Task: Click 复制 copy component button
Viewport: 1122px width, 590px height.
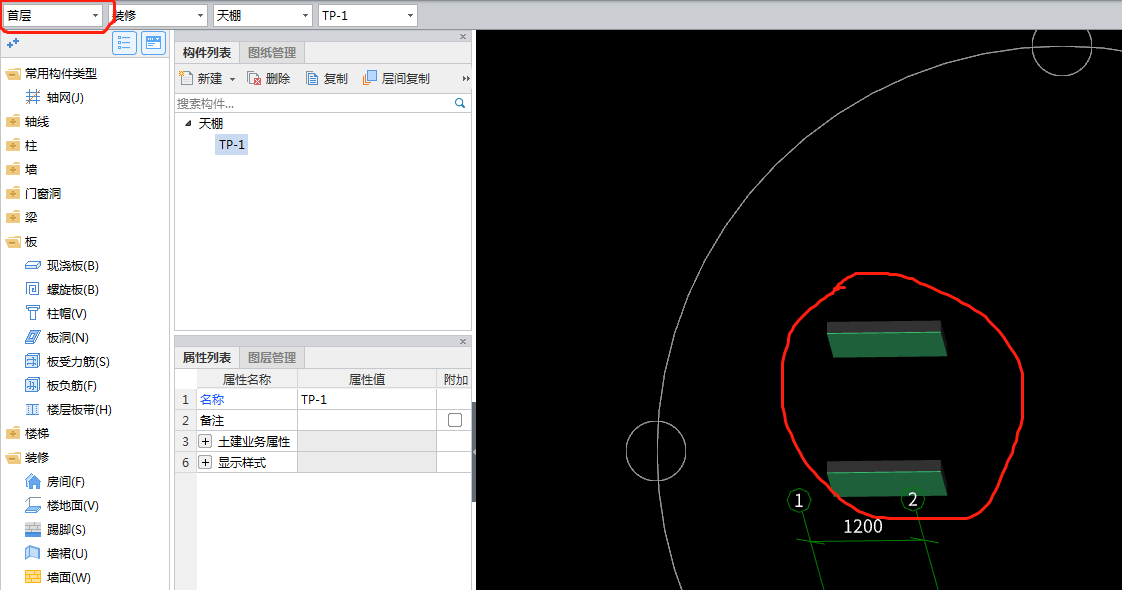Action: pos(327,78)
